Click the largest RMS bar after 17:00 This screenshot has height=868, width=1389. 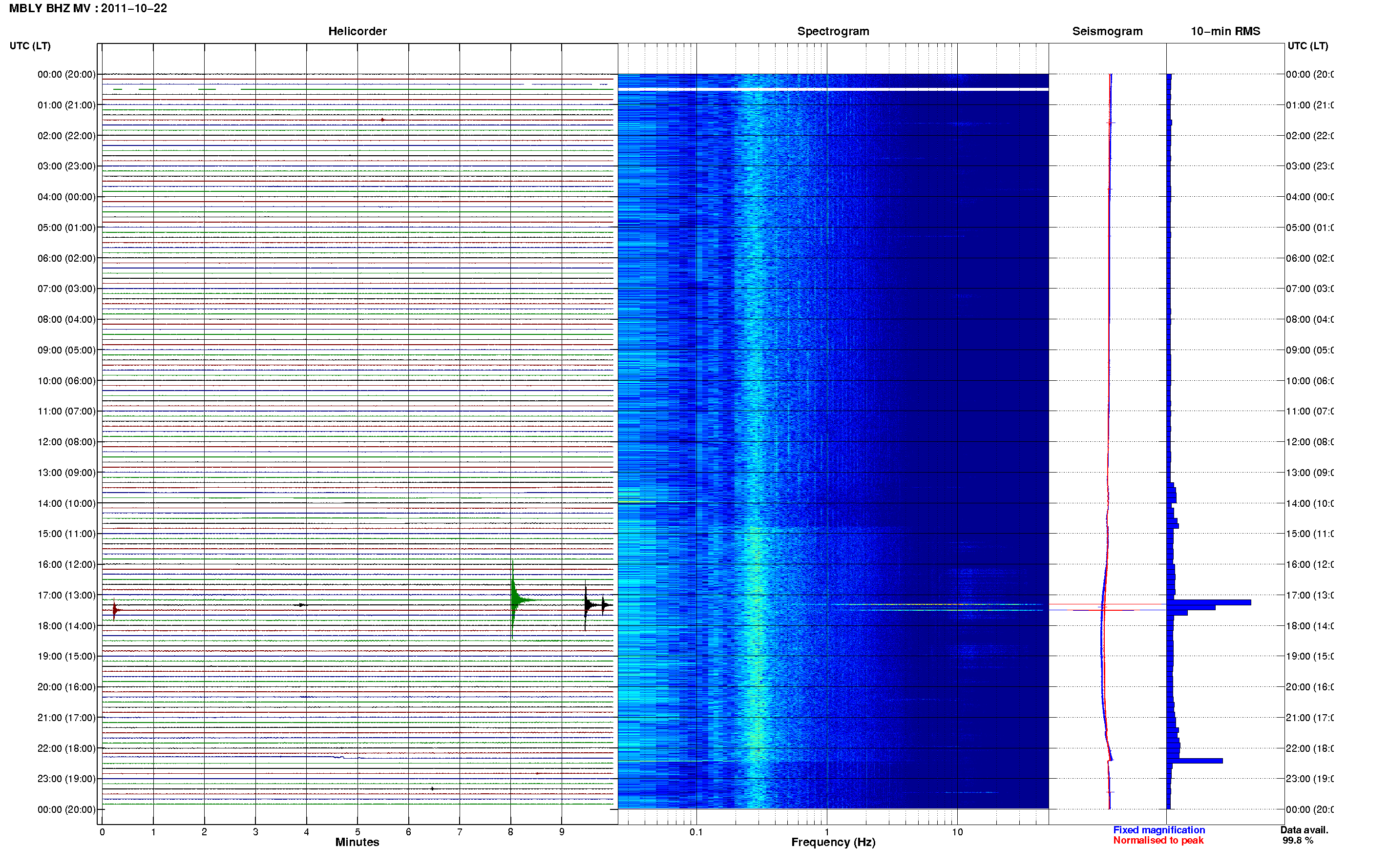[1209, 602]
